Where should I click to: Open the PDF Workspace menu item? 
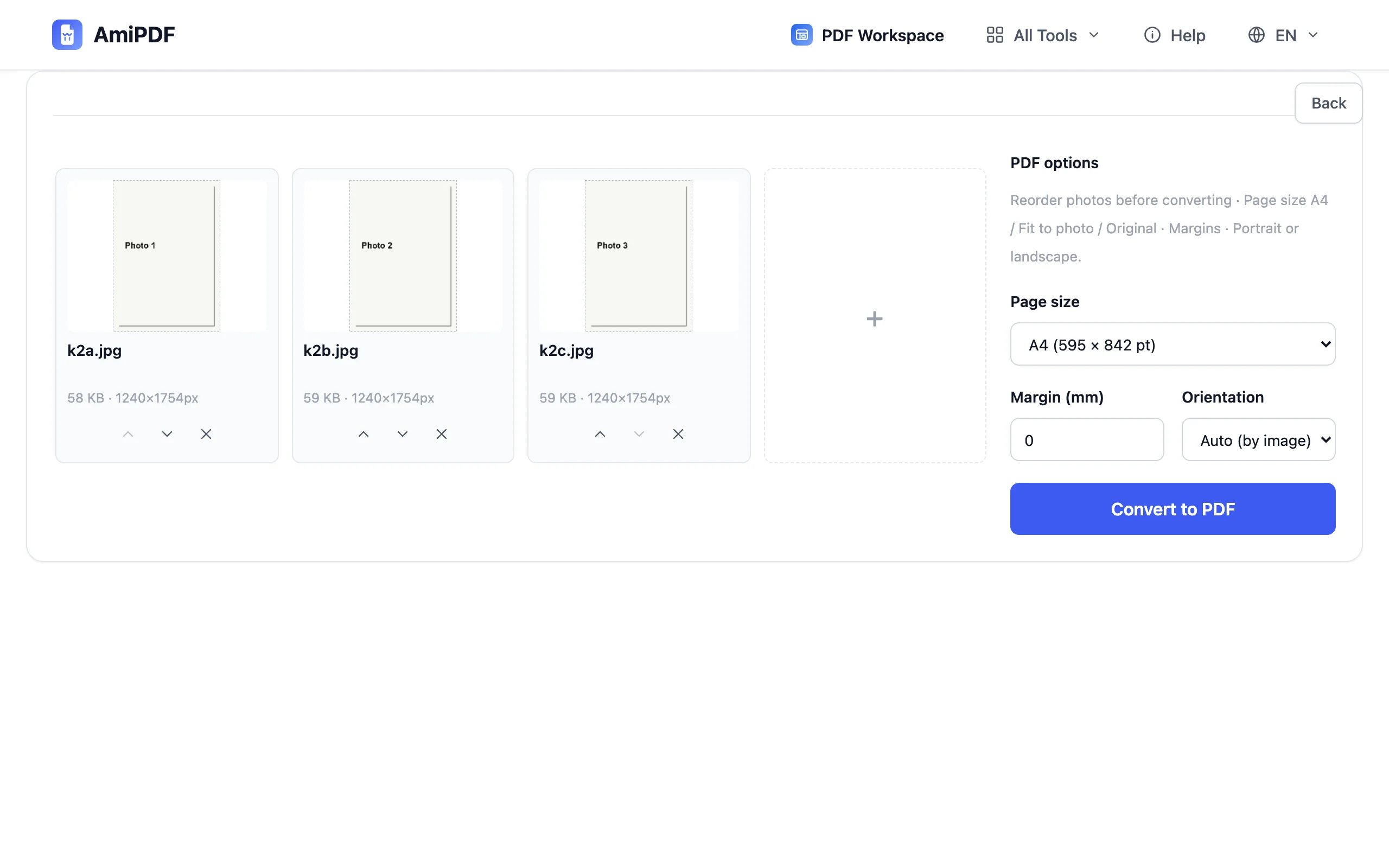866,35
